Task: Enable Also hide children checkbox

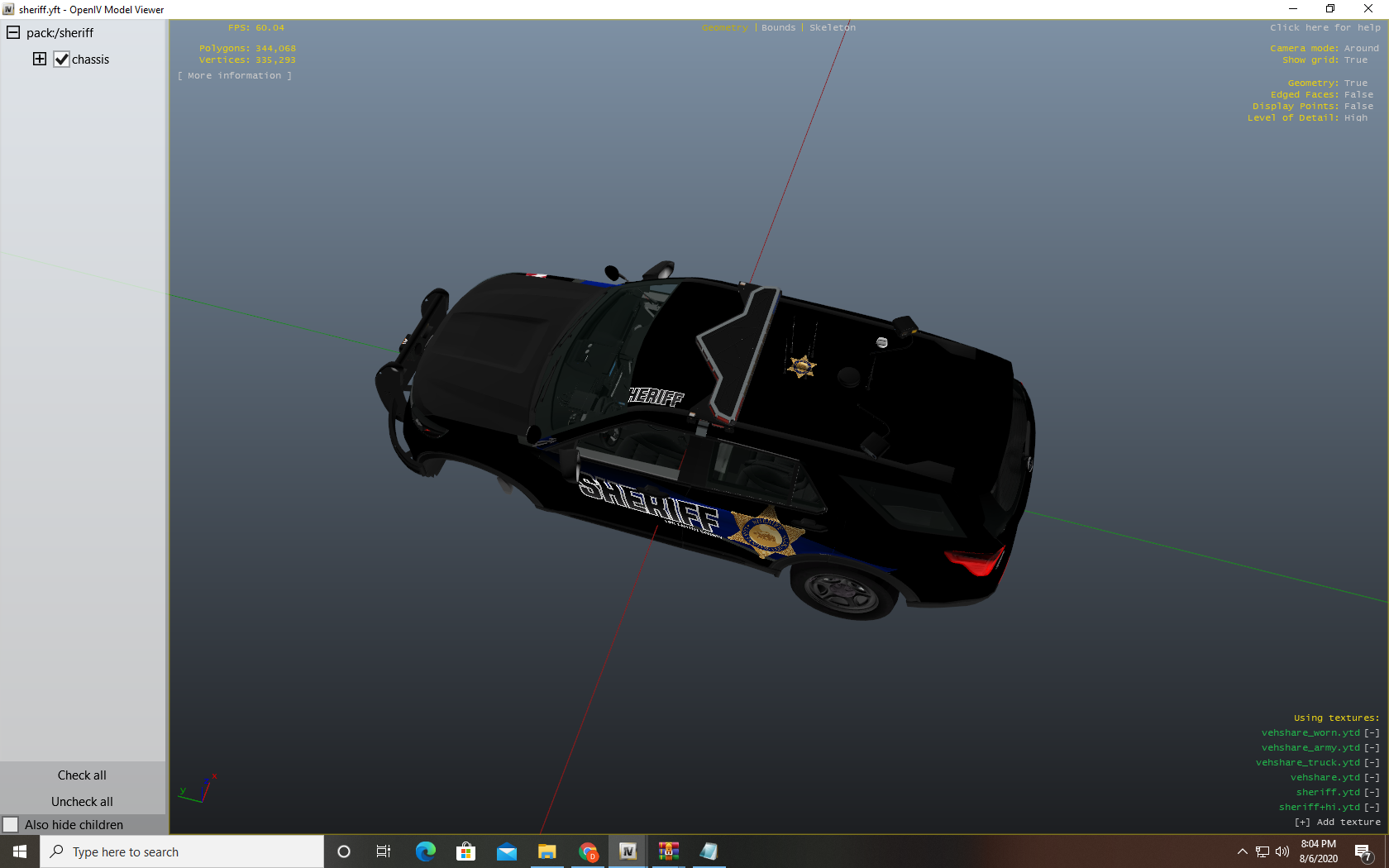Action: point(11,824)
